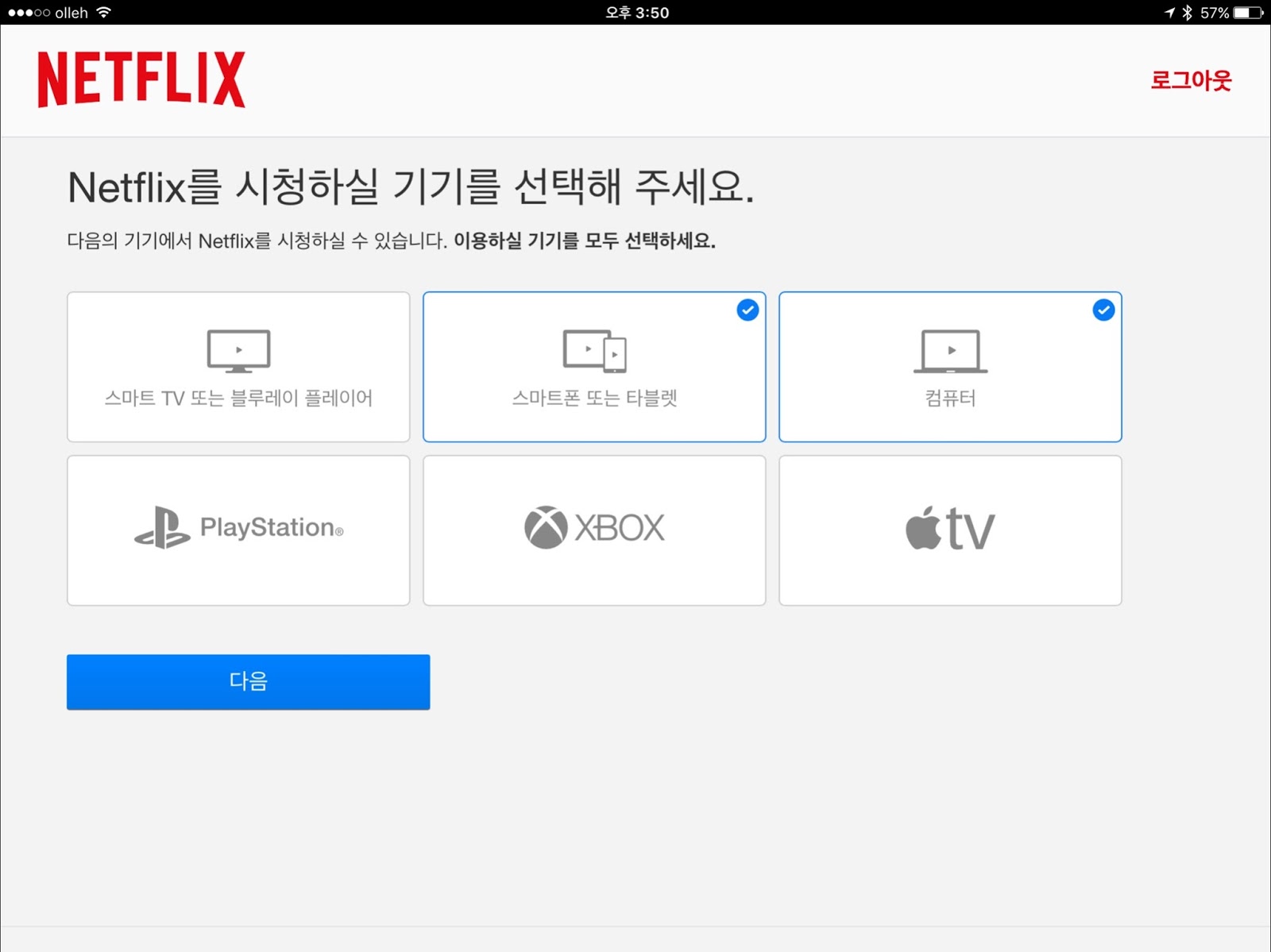The height and width of the screenshot is (952, 1271).
Task: Select the XBOX device card
Action: click(x=594, y=530)
